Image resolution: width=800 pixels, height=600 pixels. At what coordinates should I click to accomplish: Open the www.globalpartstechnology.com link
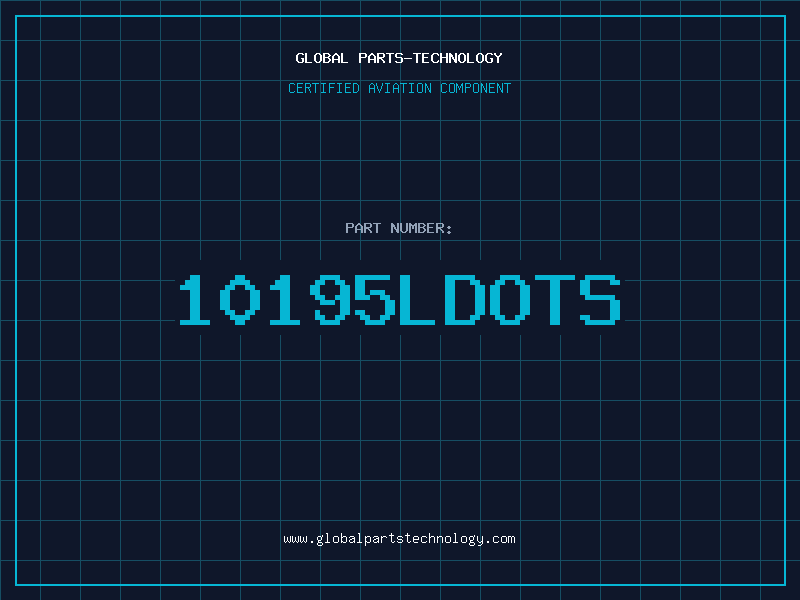pos(399,539)
